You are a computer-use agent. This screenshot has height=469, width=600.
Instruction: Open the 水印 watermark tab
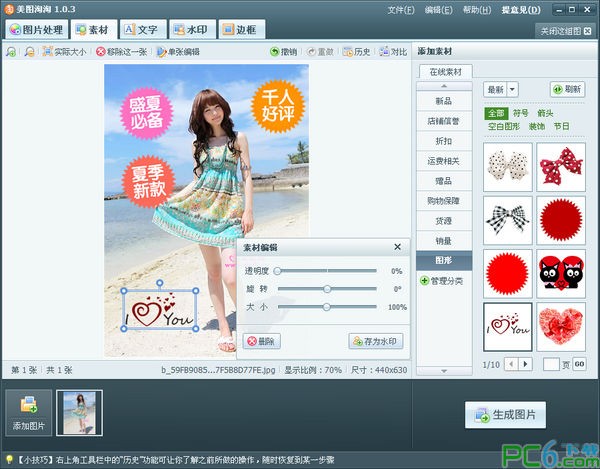tap(192, 29)
